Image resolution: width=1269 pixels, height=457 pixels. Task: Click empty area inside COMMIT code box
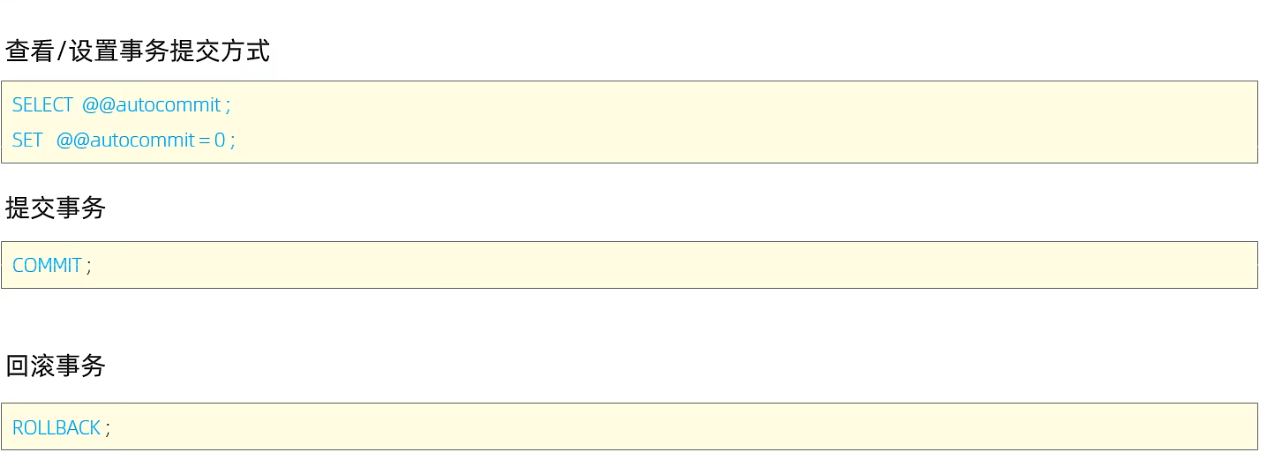point(670,265)
